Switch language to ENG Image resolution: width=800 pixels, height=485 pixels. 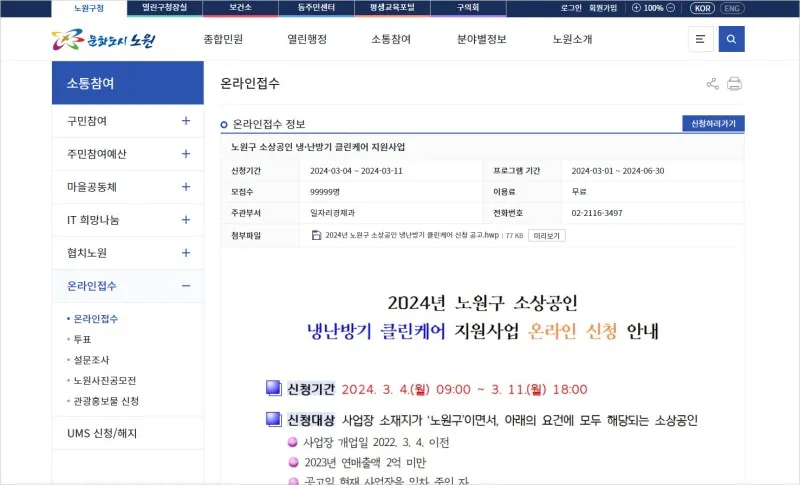tap(732, 8)
